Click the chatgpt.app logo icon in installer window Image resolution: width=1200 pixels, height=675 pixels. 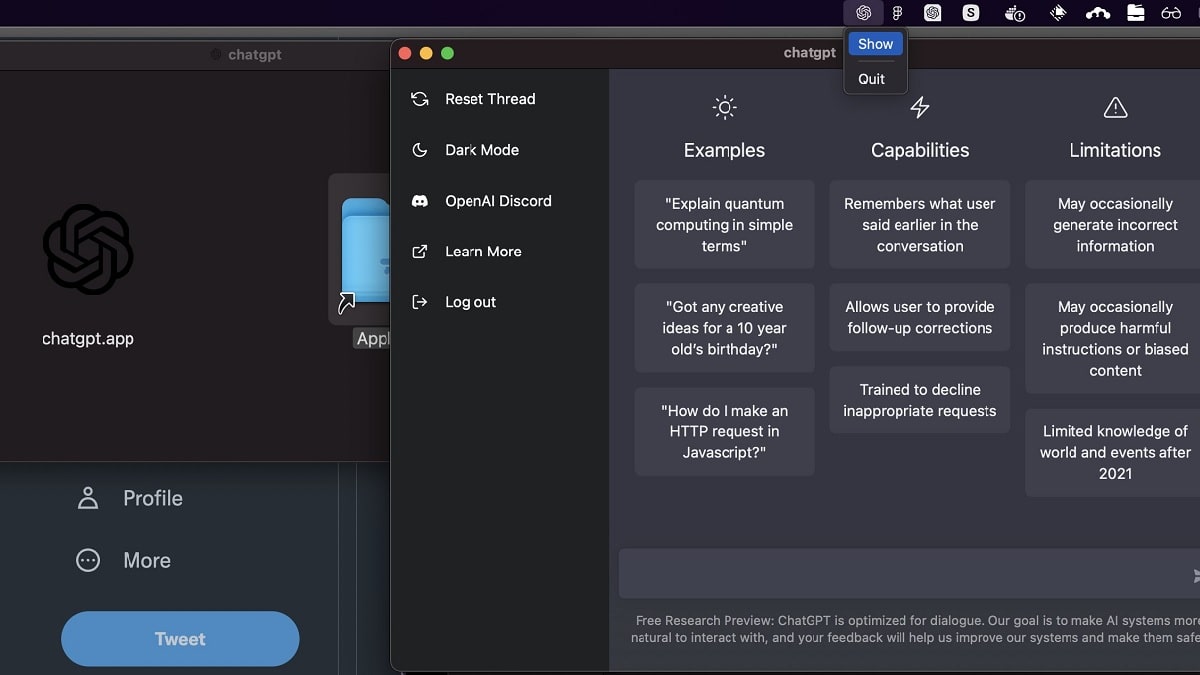(88, 249)
